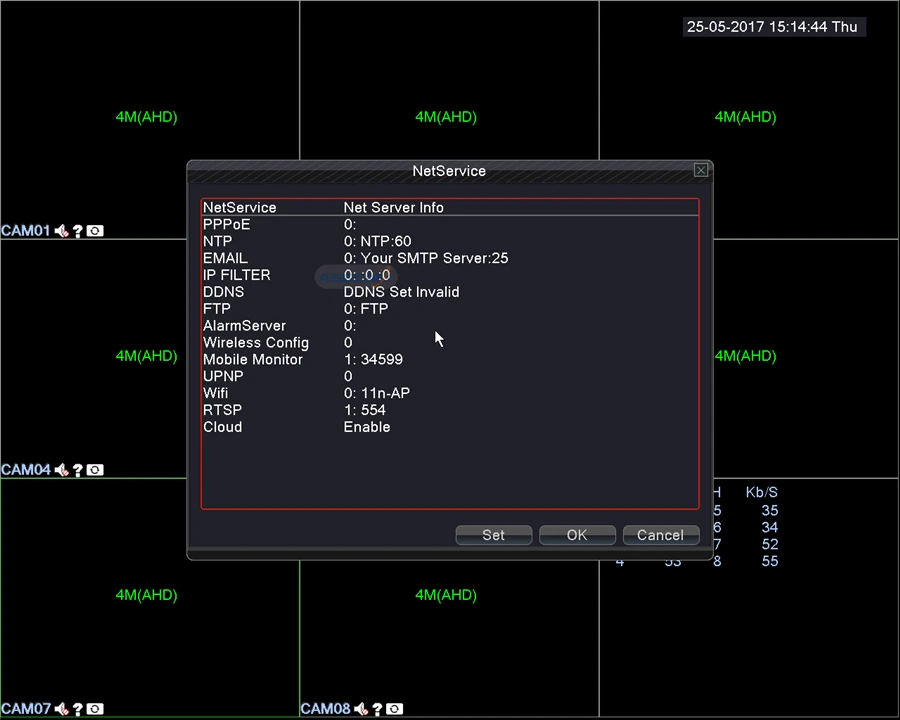Click the '0: 11n-AP' Wifi value
The height and width of the screenshot is (720, 900).
tap(377, 393)
